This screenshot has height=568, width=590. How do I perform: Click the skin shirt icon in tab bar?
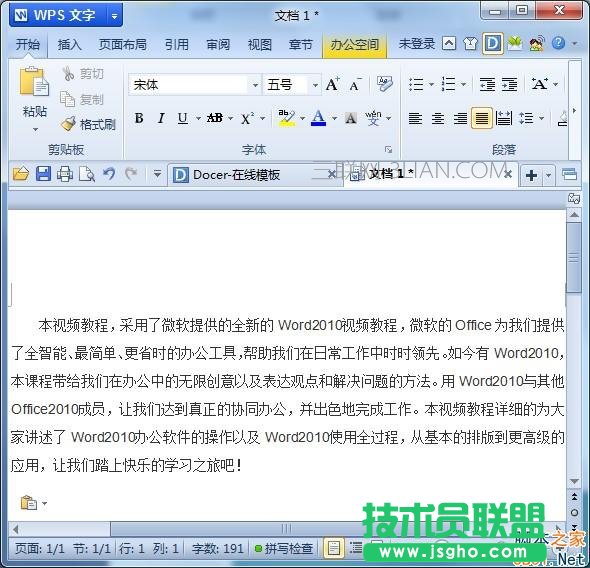click(470, 44)
